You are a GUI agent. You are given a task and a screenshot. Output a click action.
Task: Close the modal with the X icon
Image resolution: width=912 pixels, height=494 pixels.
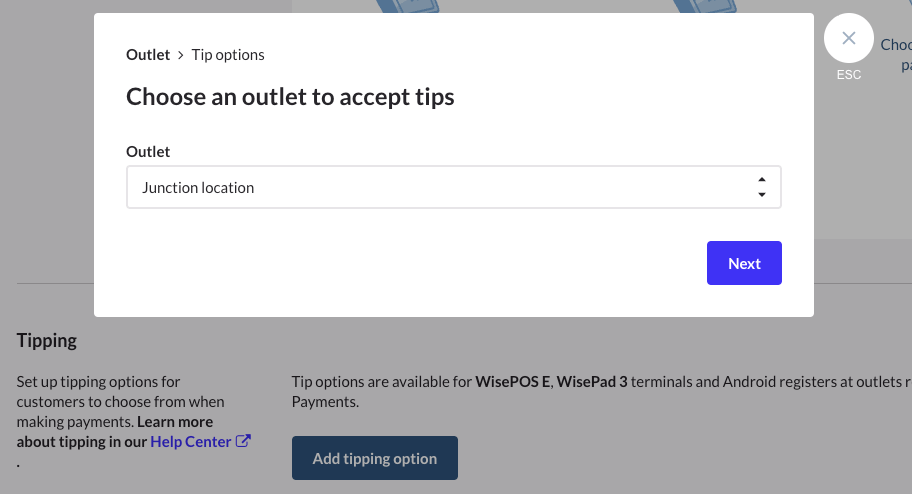point(849,39)
